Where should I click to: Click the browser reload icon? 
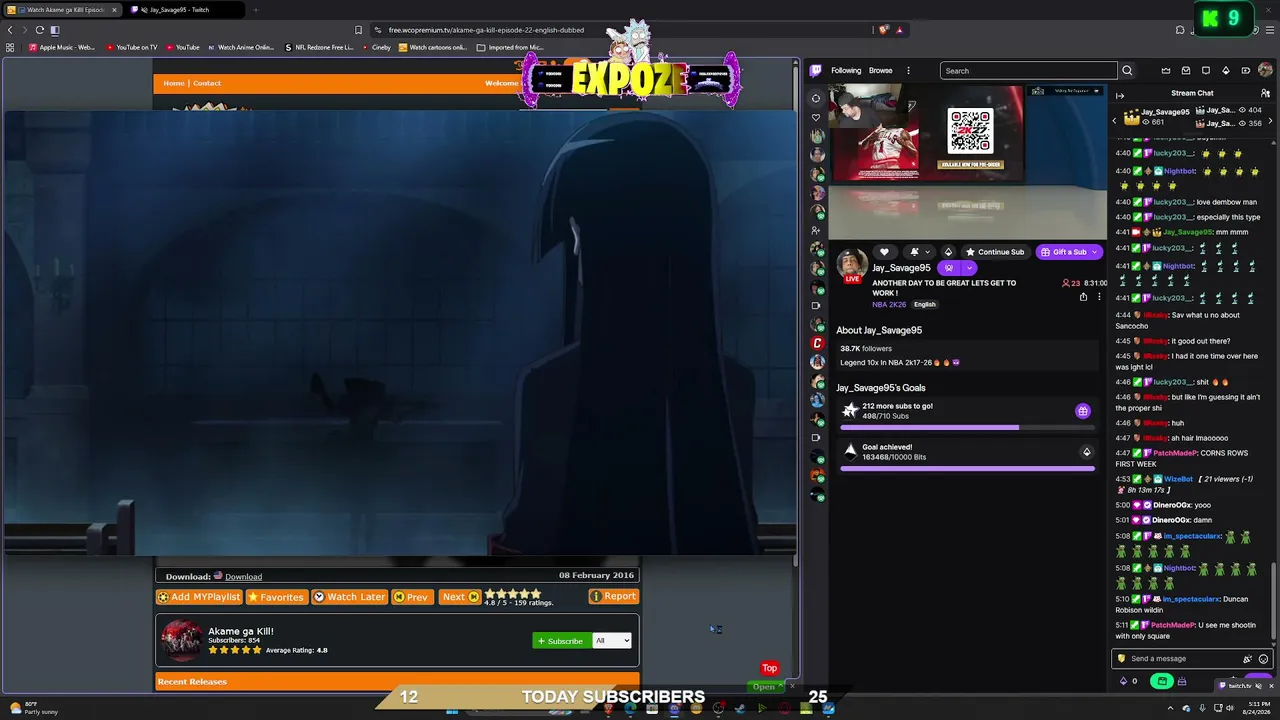[40, 30]
